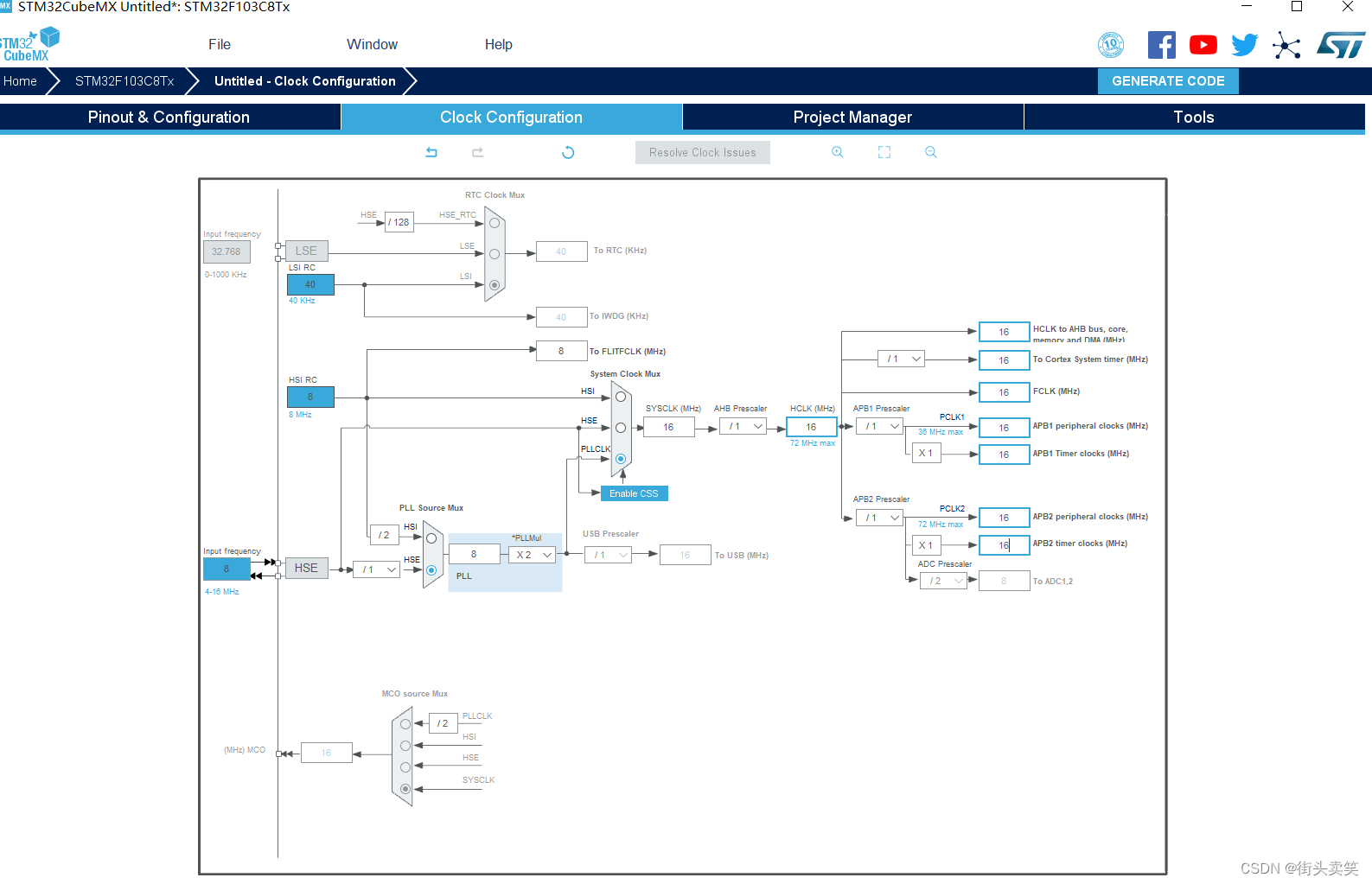Open the ADC Prescaler /2 dropdown
The width and height of the screenshot is (1372, 884).
pos(943,581)
